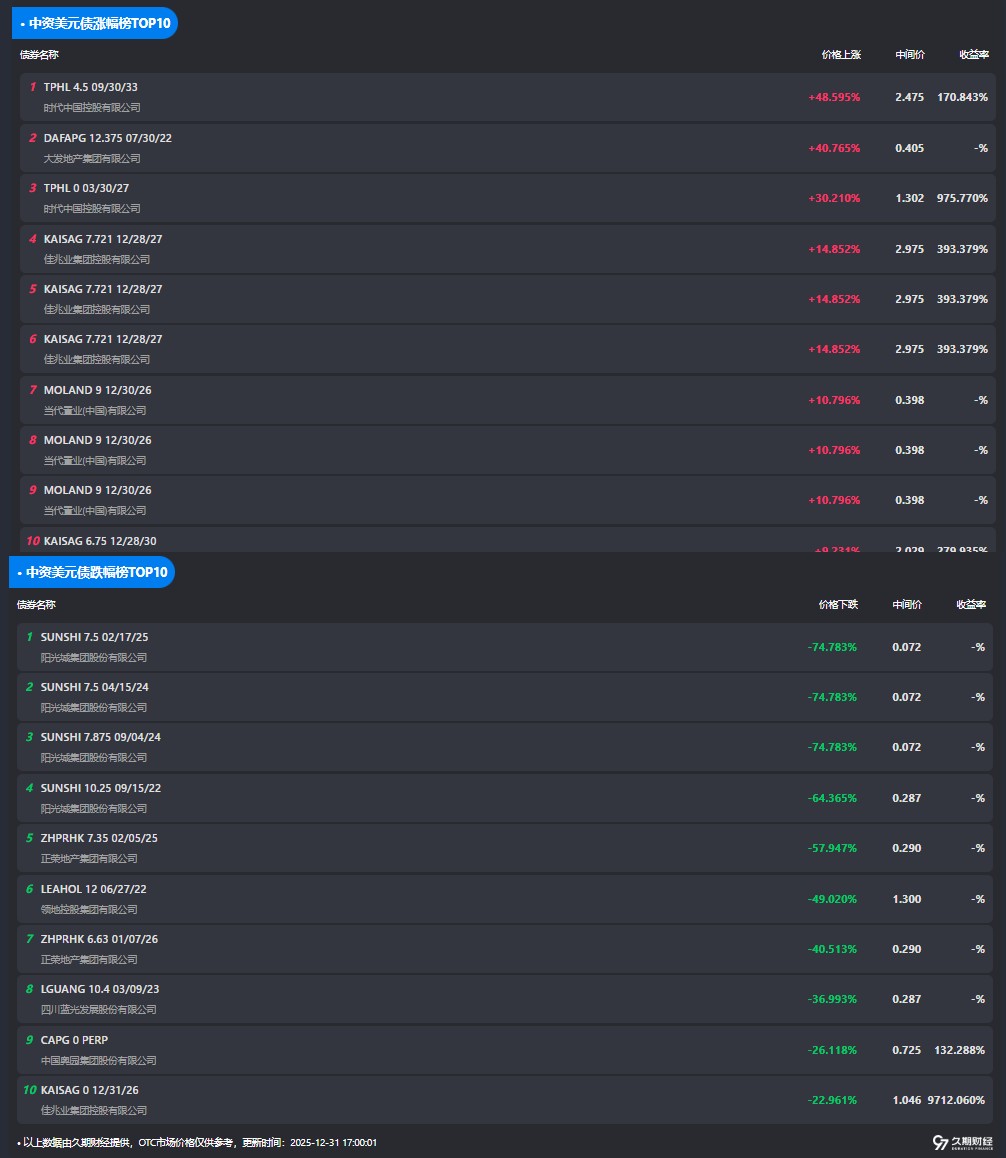Select the 中资美元债涨幅榜TOP10 header tab

tap(94, 22)
